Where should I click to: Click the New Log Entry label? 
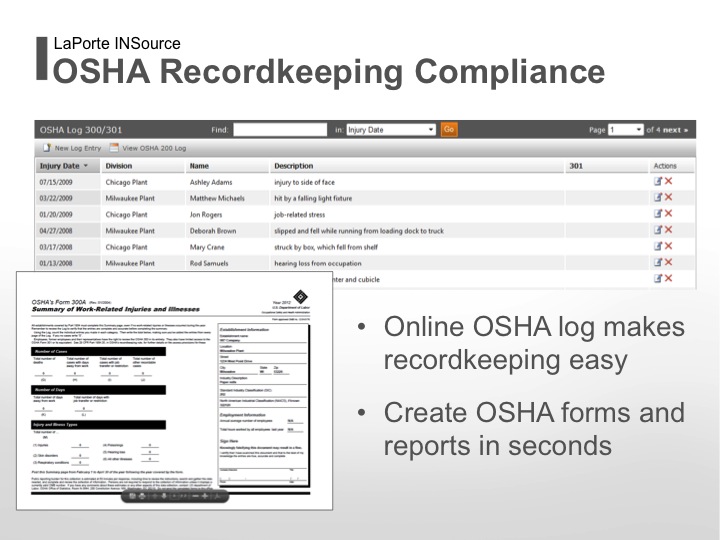tap(78, 148)
